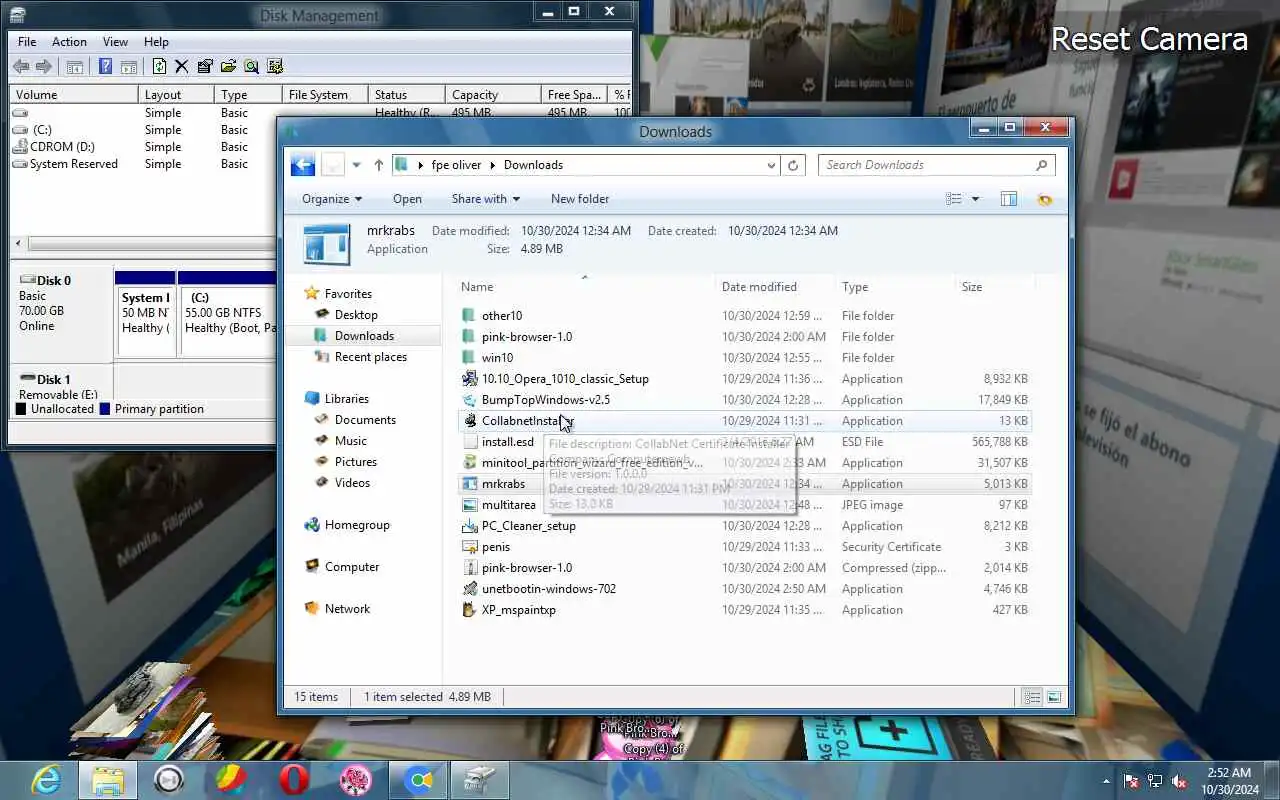Open the Organize dropdown menu
1280x800 pixels.
pos(332,199)
